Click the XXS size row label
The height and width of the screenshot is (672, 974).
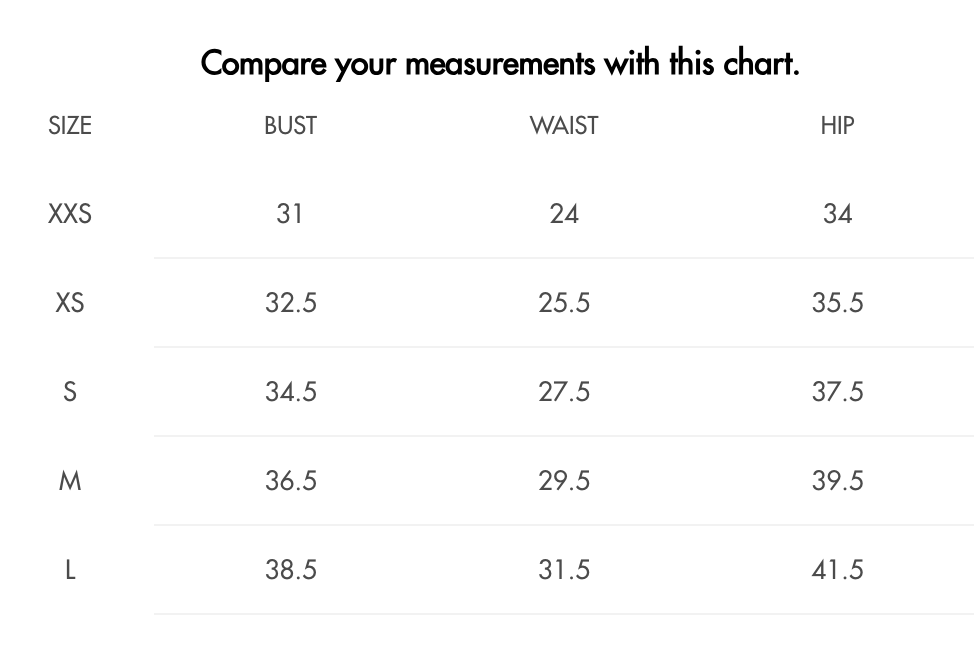(x=70, y=214)
